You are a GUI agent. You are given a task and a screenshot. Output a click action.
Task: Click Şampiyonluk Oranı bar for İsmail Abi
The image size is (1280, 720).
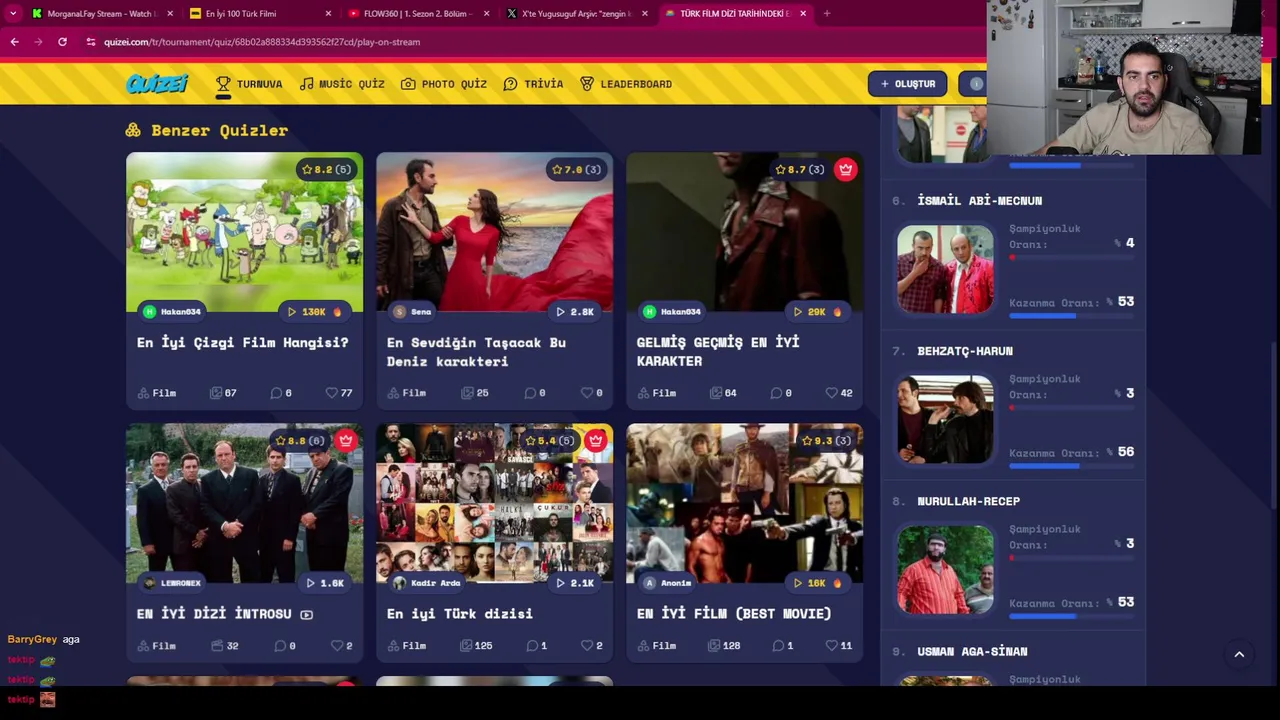tap(1071, 258)
